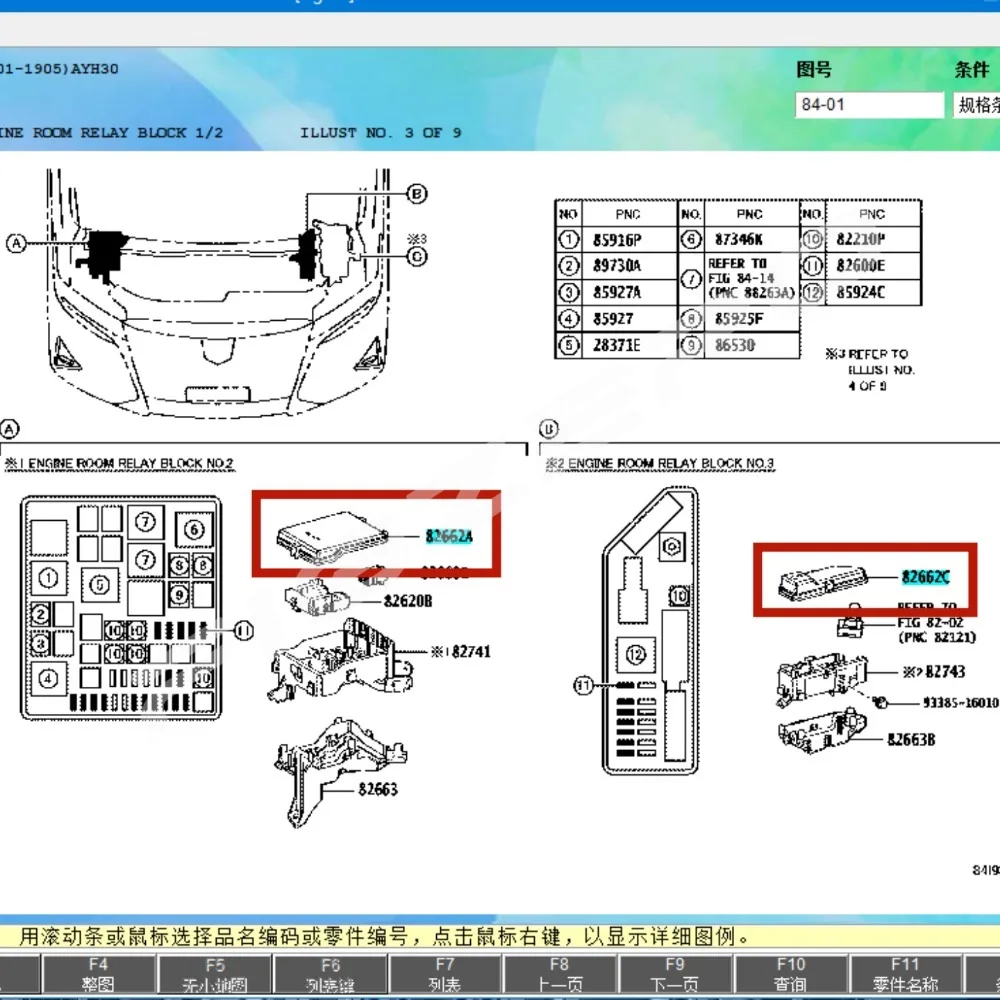Click callout 5 in relay block No.2 diagram
Viewport: 1000px width, 1000px height.
click(99, 585)
